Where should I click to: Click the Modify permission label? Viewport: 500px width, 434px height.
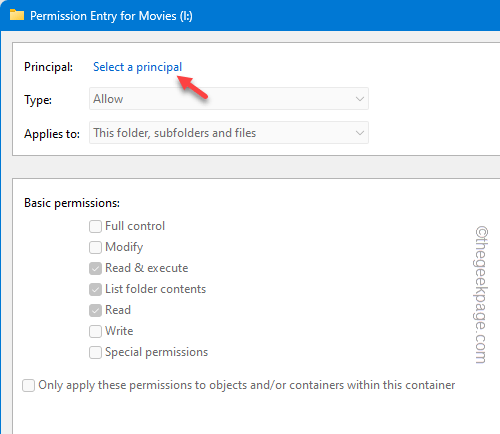point(124,247)
